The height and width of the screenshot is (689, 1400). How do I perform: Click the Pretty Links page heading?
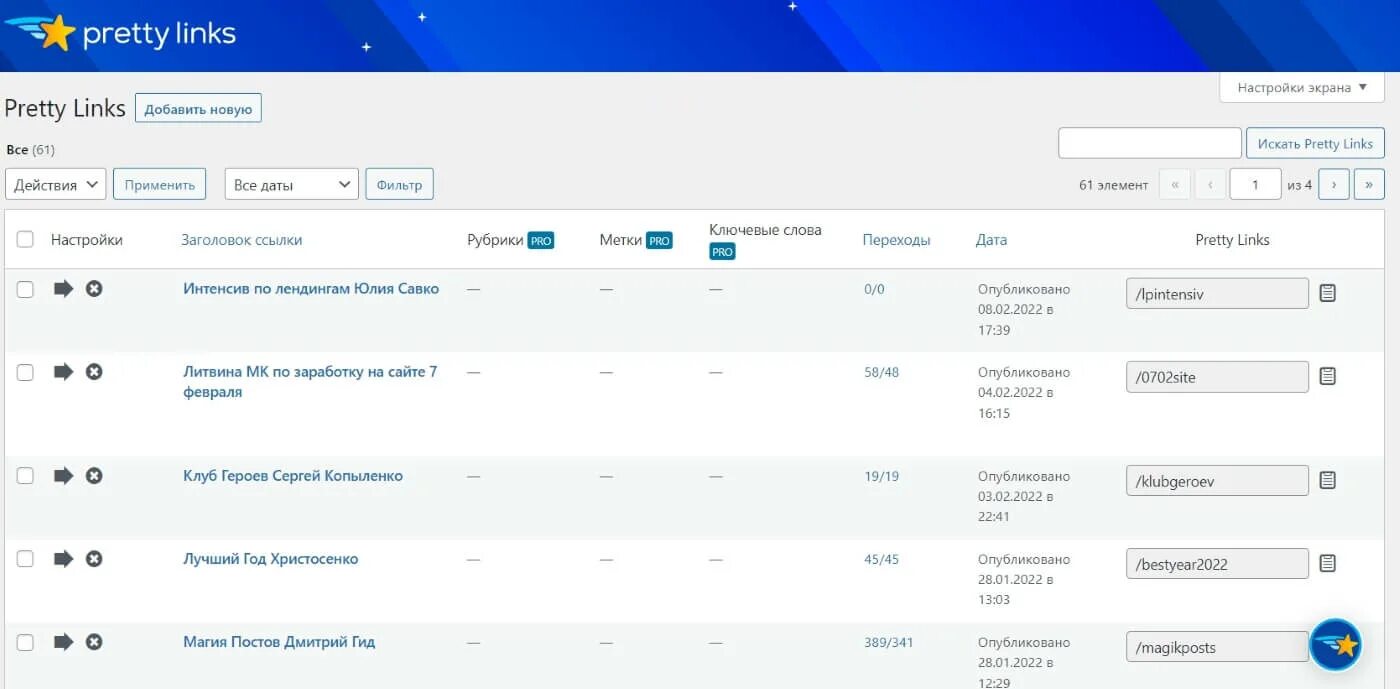tap(65, 108)
